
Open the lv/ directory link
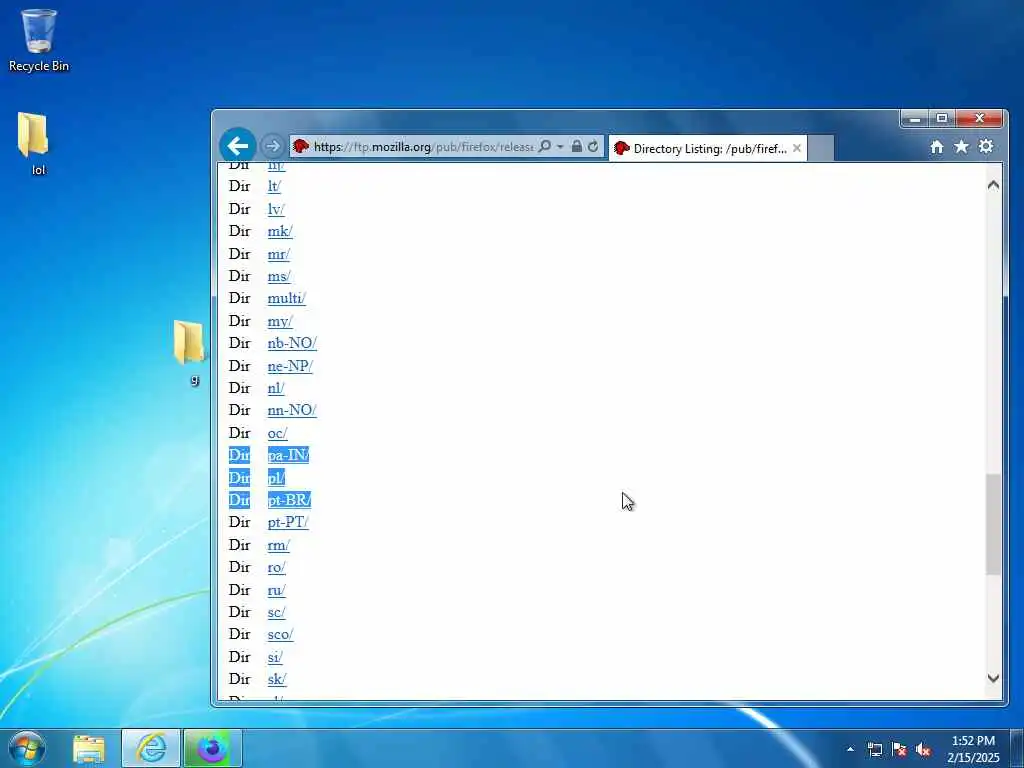(276, 209)
